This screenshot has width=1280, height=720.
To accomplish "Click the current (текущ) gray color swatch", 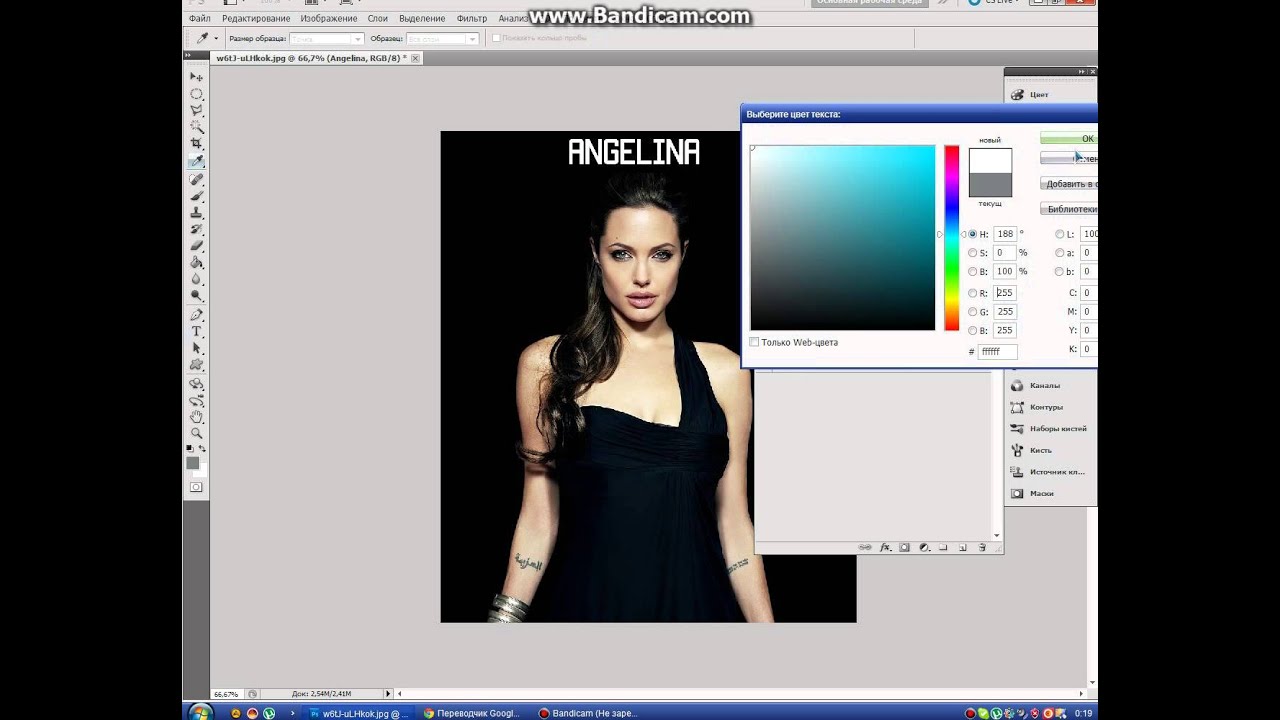I will tap(990, 185).
